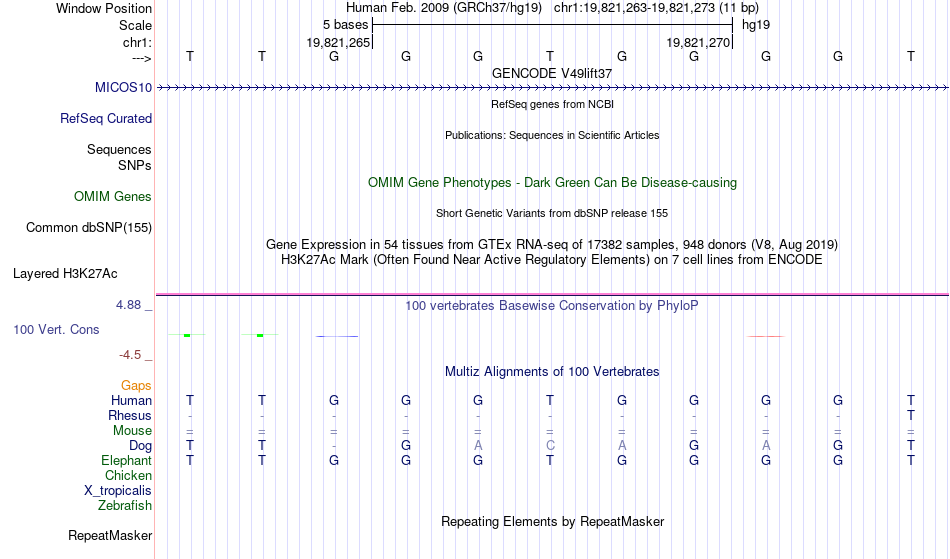Screen dimensions: 950x559
Task: Click Short Genetic Variants from dbSNP title
Action: point(552,213)
